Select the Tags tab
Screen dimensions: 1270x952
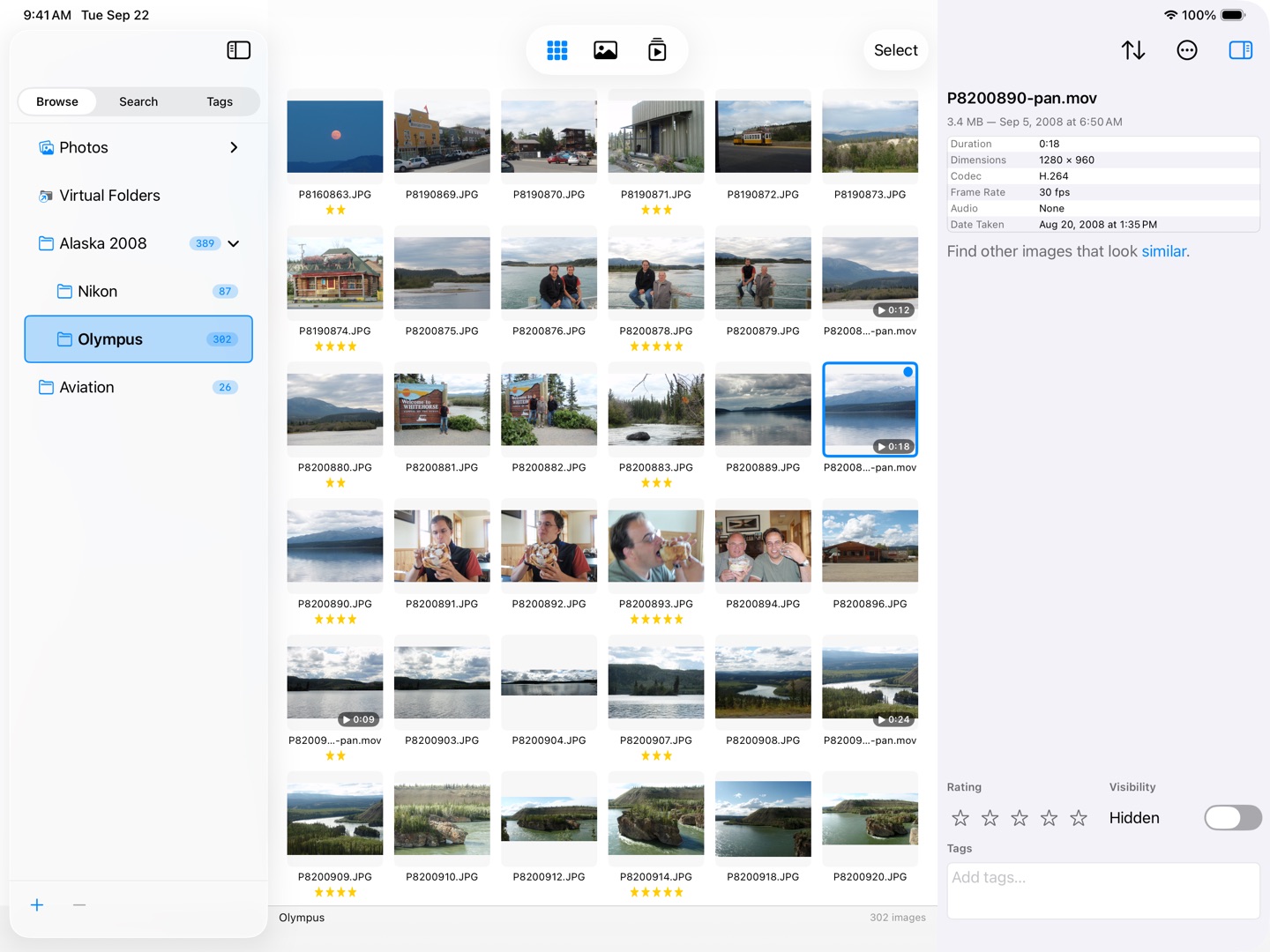click(220, 101)
